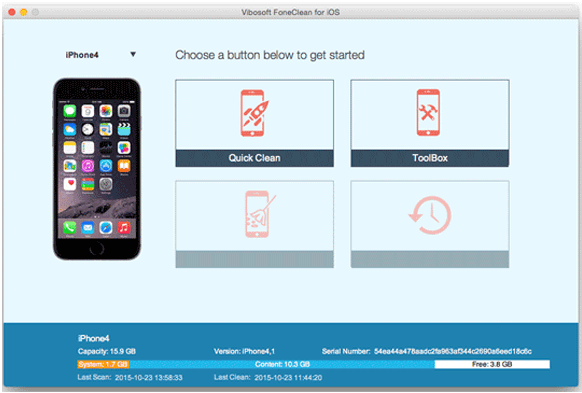Click the ToolBox wrench and hammer icon
Screen dimensions: 582x393
(428, 112)
